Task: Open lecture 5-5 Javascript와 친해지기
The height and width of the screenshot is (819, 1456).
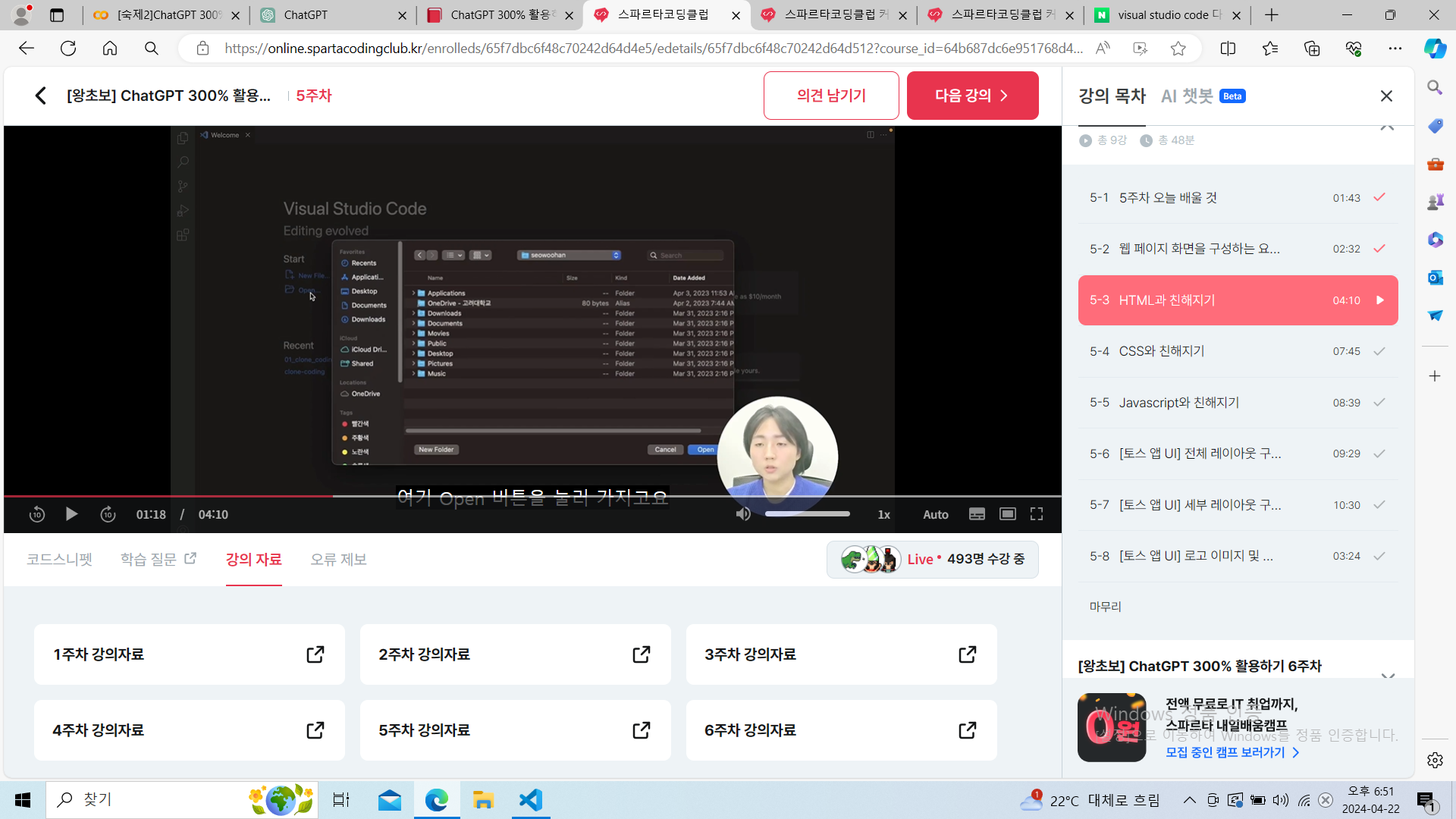Action: pos(1238,403)
